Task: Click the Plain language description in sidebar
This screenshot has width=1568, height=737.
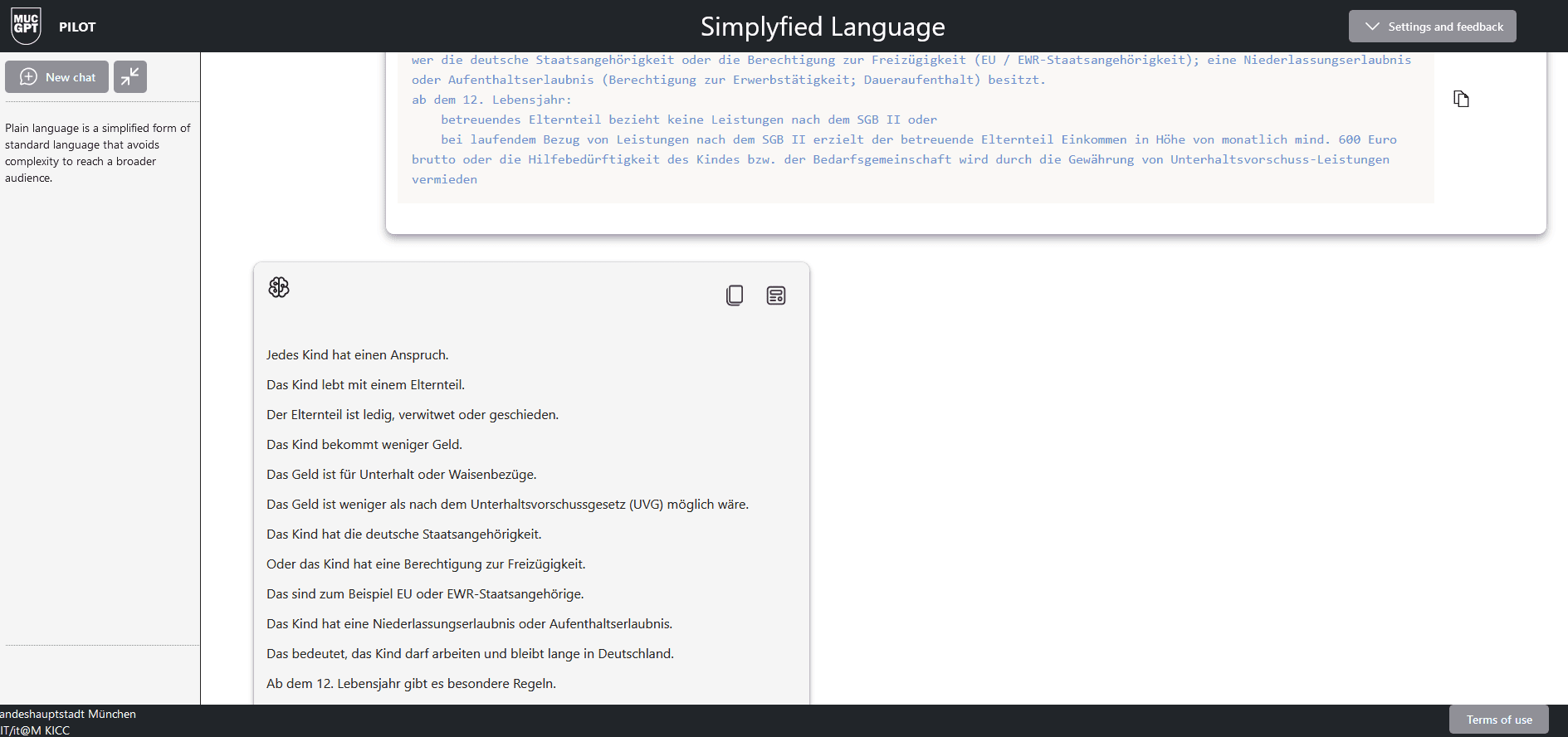Action: tap(98, 153)
